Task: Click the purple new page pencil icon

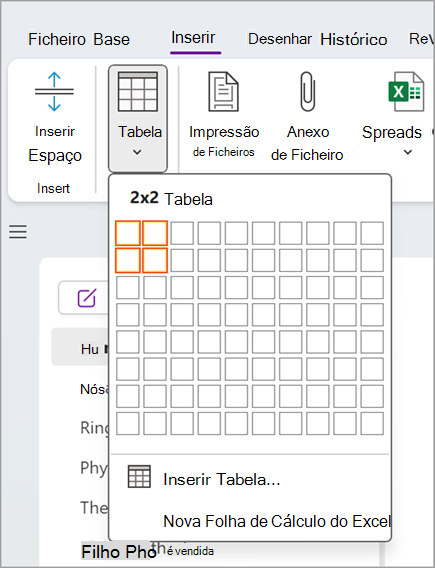Action: coord(87,298)
